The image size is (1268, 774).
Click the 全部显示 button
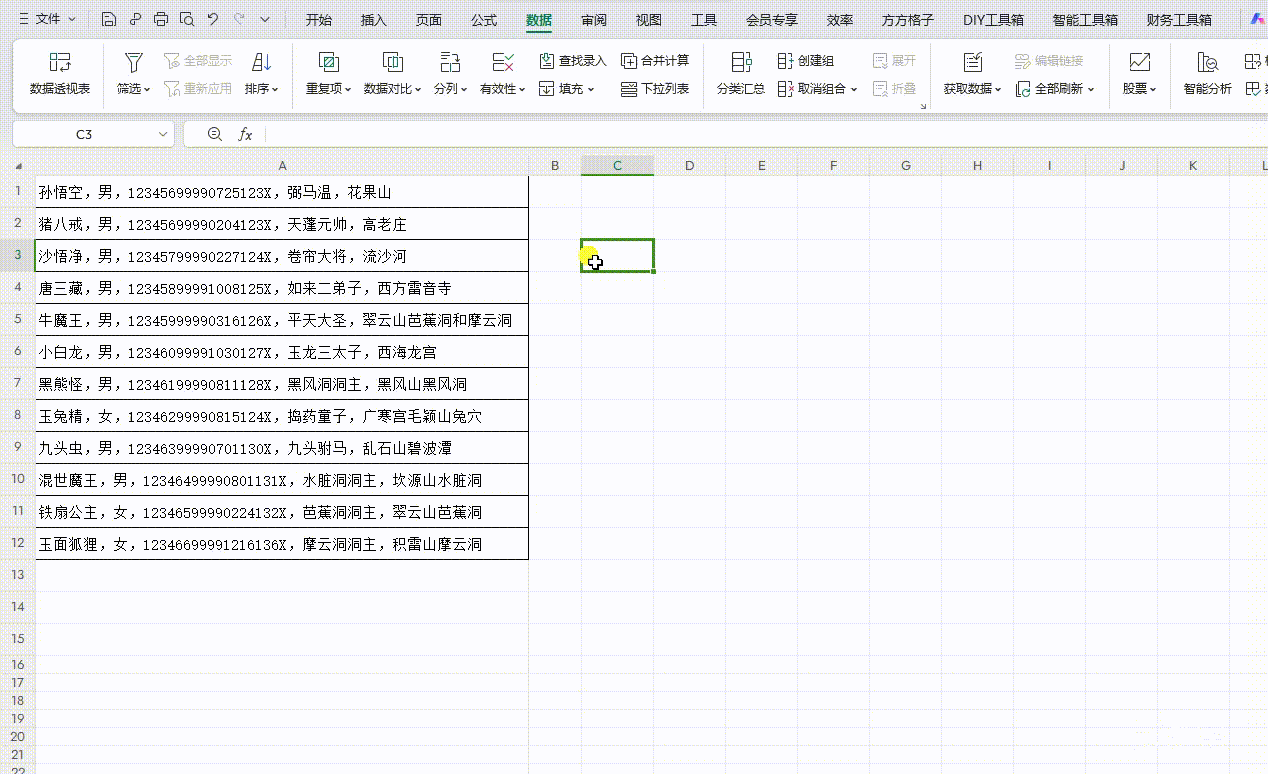pyautogui.click(x=198, y=61)
